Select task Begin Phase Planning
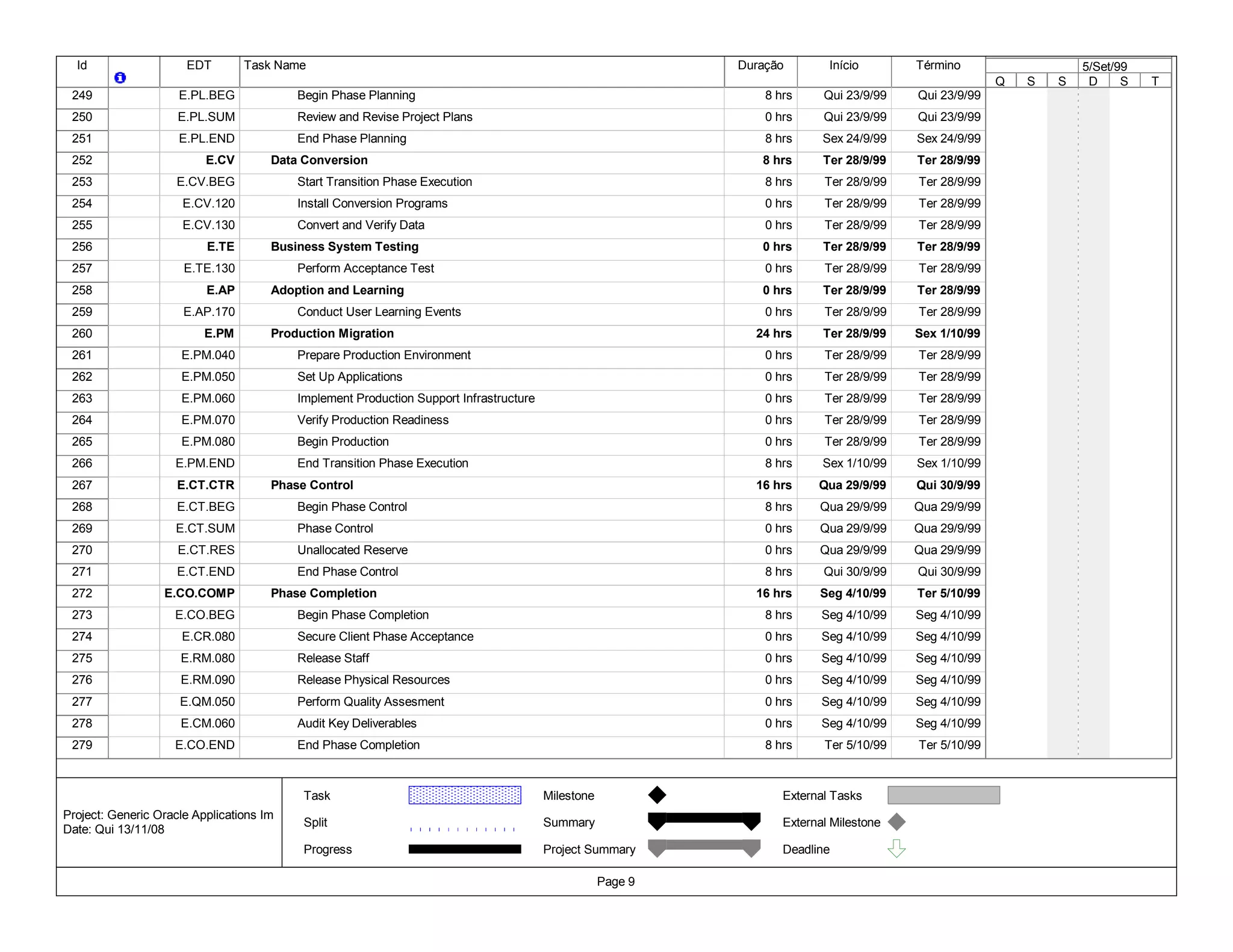1233x952 pixels. point(356,96)
